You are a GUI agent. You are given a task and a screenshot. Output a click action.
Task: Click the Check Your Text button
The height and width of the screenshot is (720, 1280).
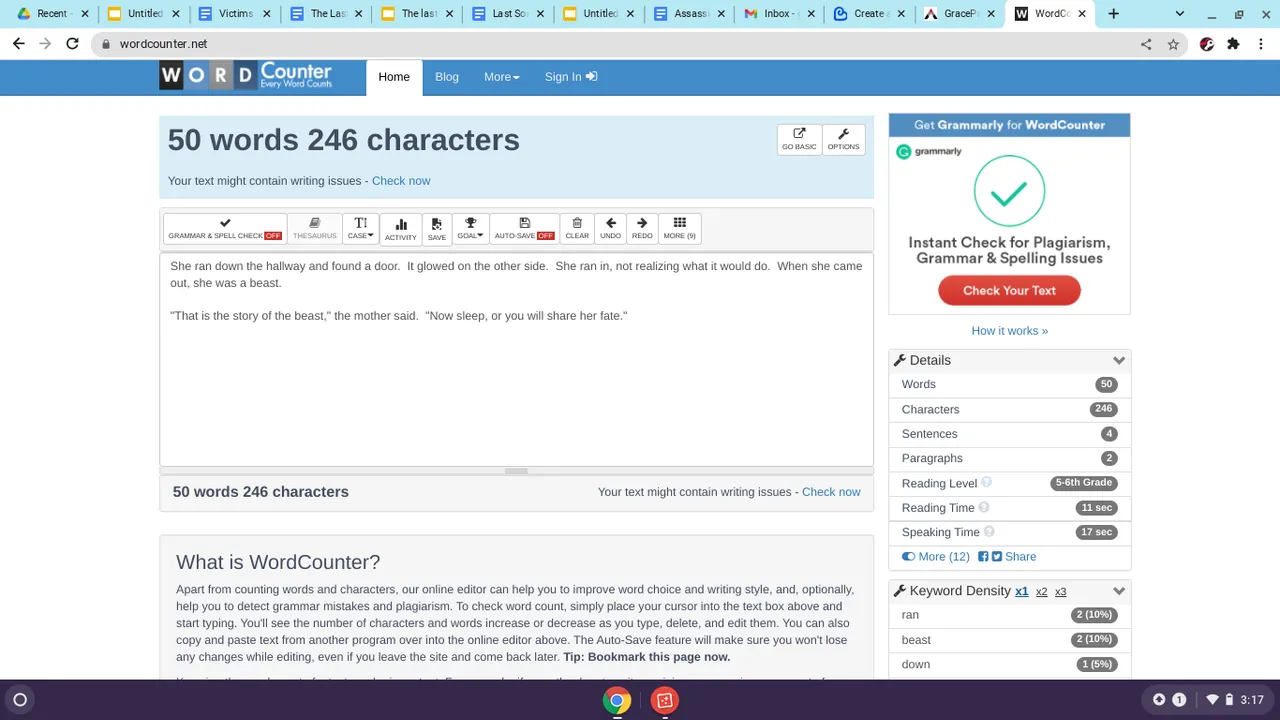(1010, 290)
